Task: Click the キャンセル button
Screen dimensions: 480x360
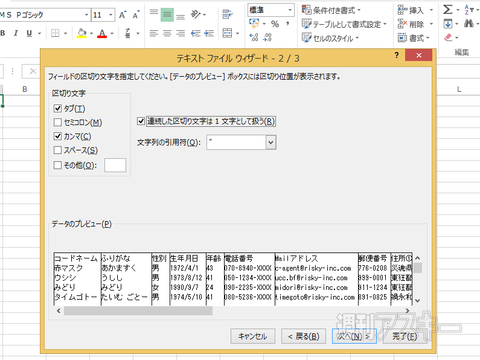Action: coord(253,336)
